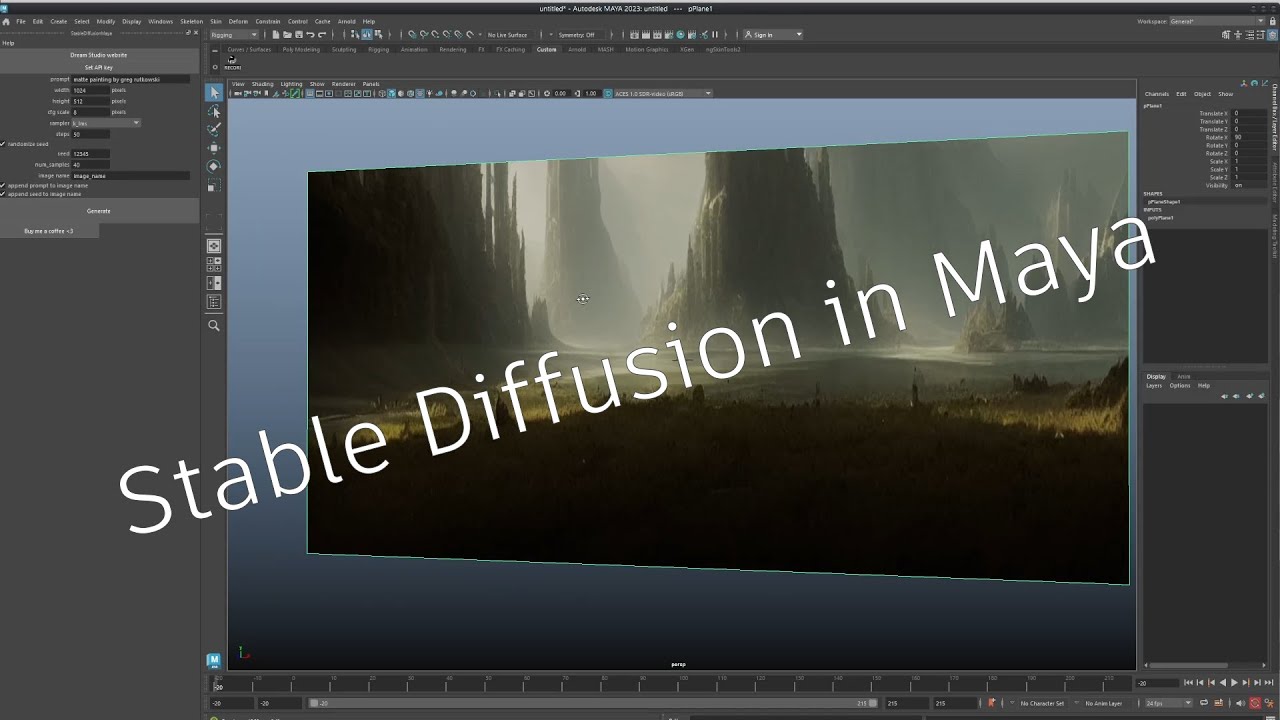Go to start of playback range

1188,683
